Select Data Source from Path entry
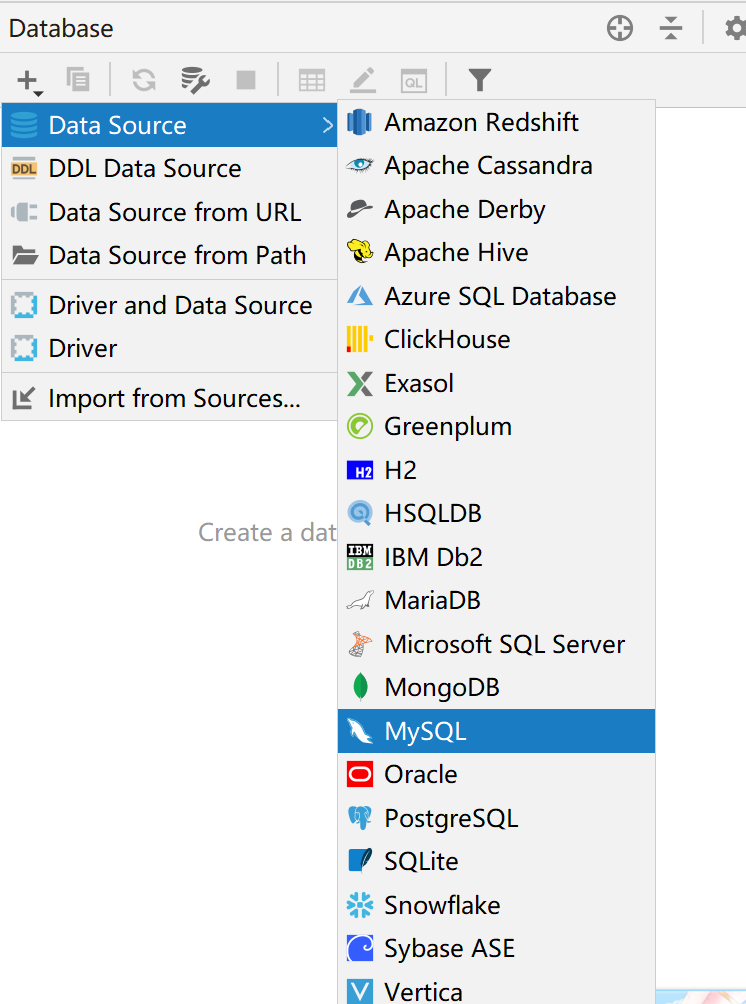Viewport: 746px width, 1004px height. pyautogui.click(x=177, y=255)
